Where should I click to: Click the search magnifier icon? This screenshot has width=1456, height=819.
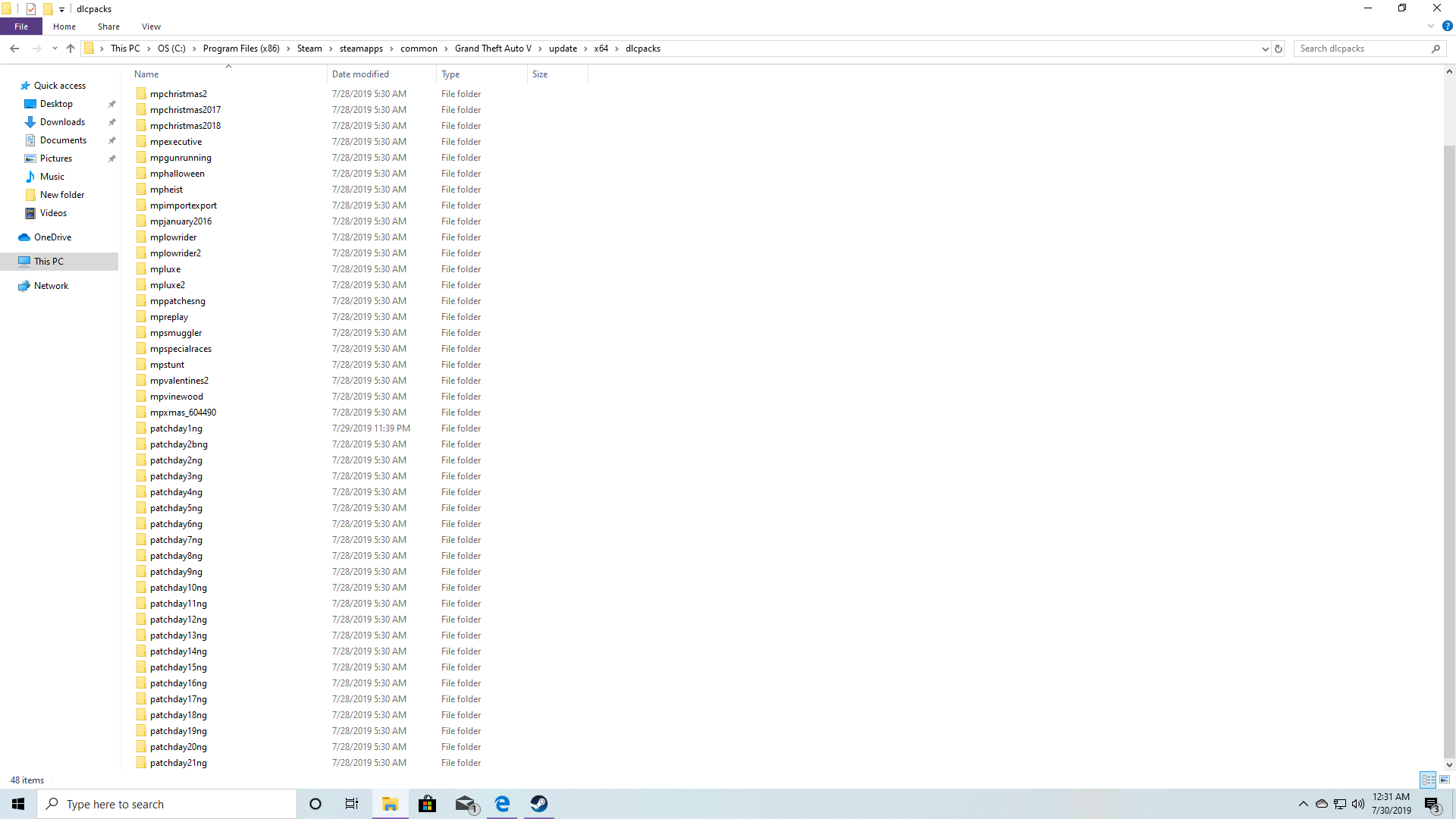point(1436,49)
